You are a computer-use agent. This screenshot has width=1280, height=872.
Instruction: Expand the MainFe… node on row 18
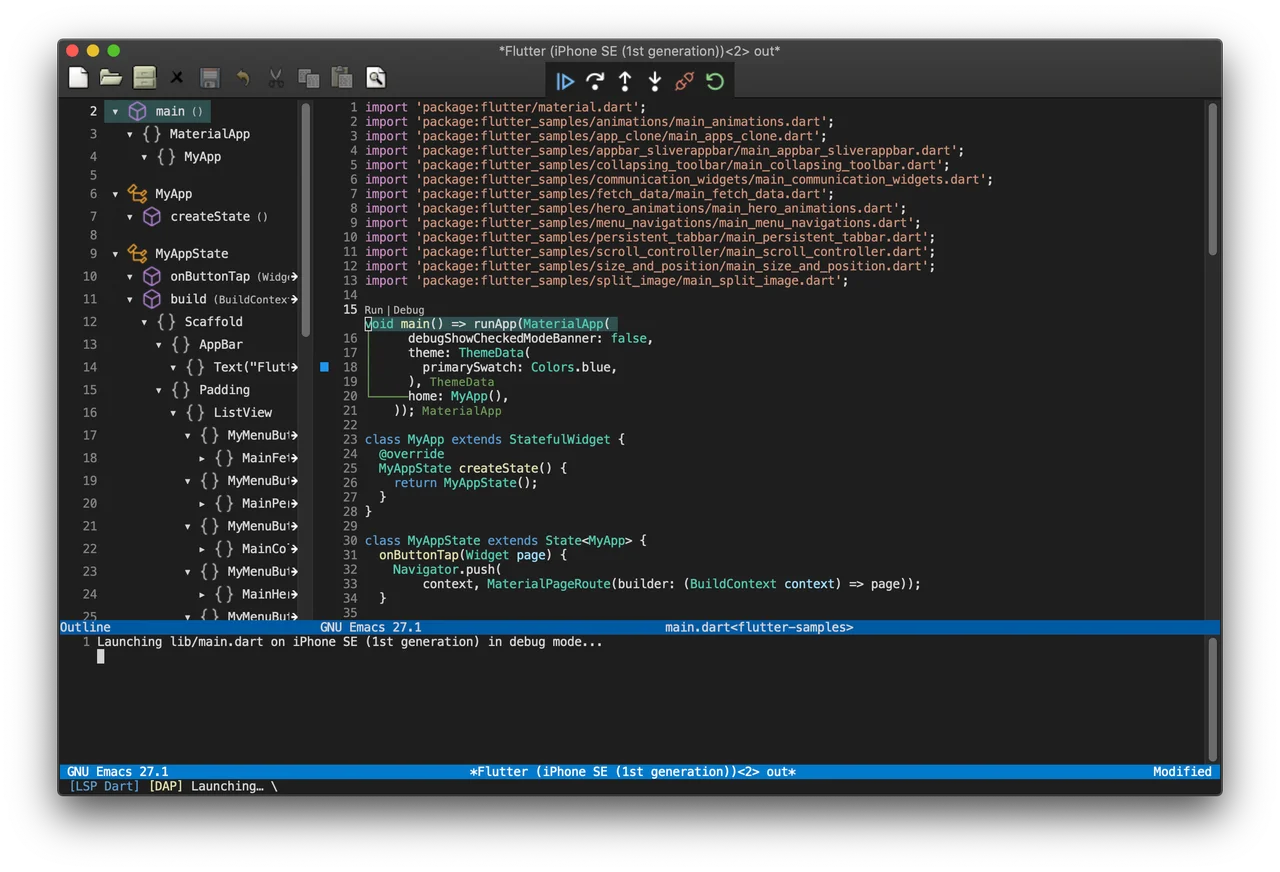pos(202,458)
